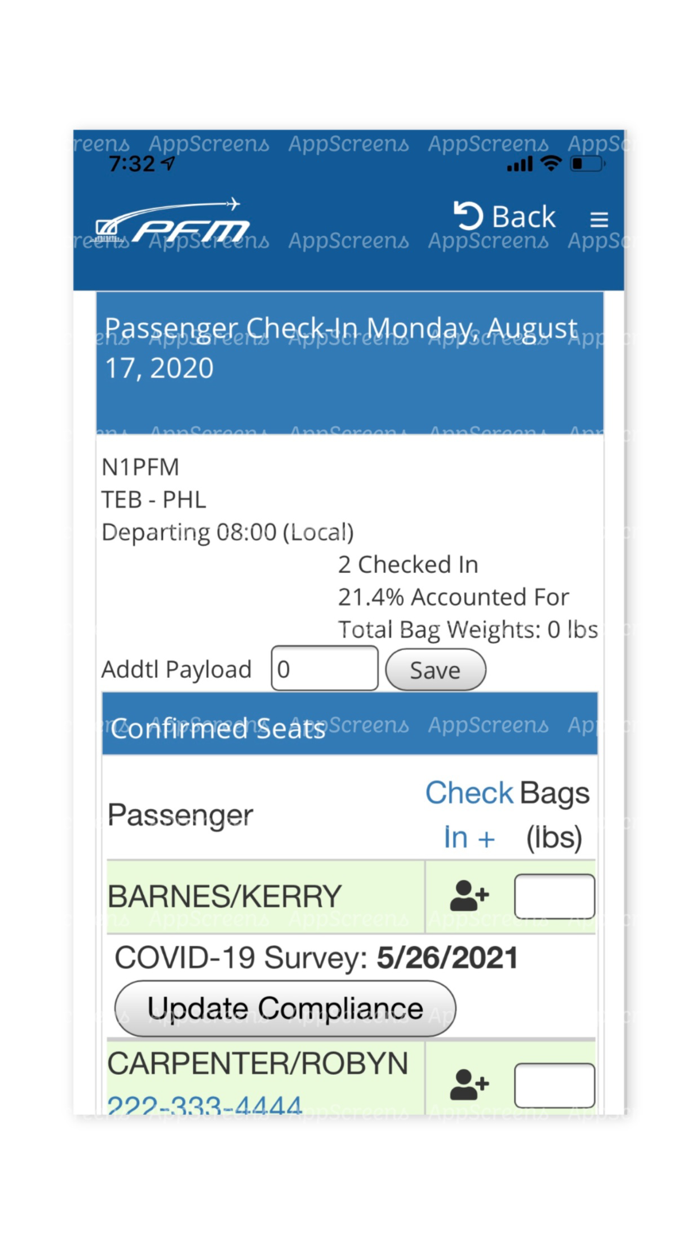Image resolution: width=700 pixels, height=1244 pixels.
Task: Select the Addtl Payload input field
Action: 324,668
